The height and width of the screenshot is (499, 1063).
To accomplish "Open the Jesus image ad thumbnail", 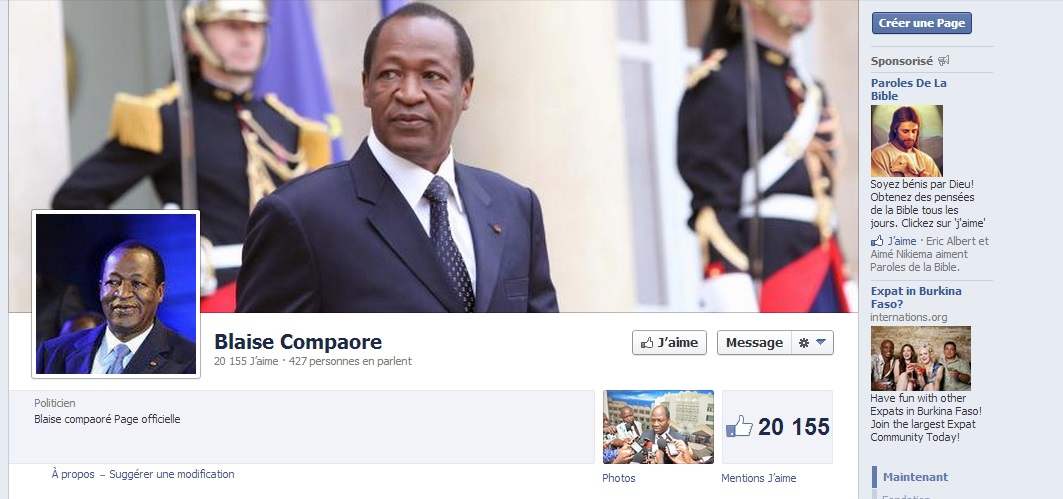I will [906, 141].
